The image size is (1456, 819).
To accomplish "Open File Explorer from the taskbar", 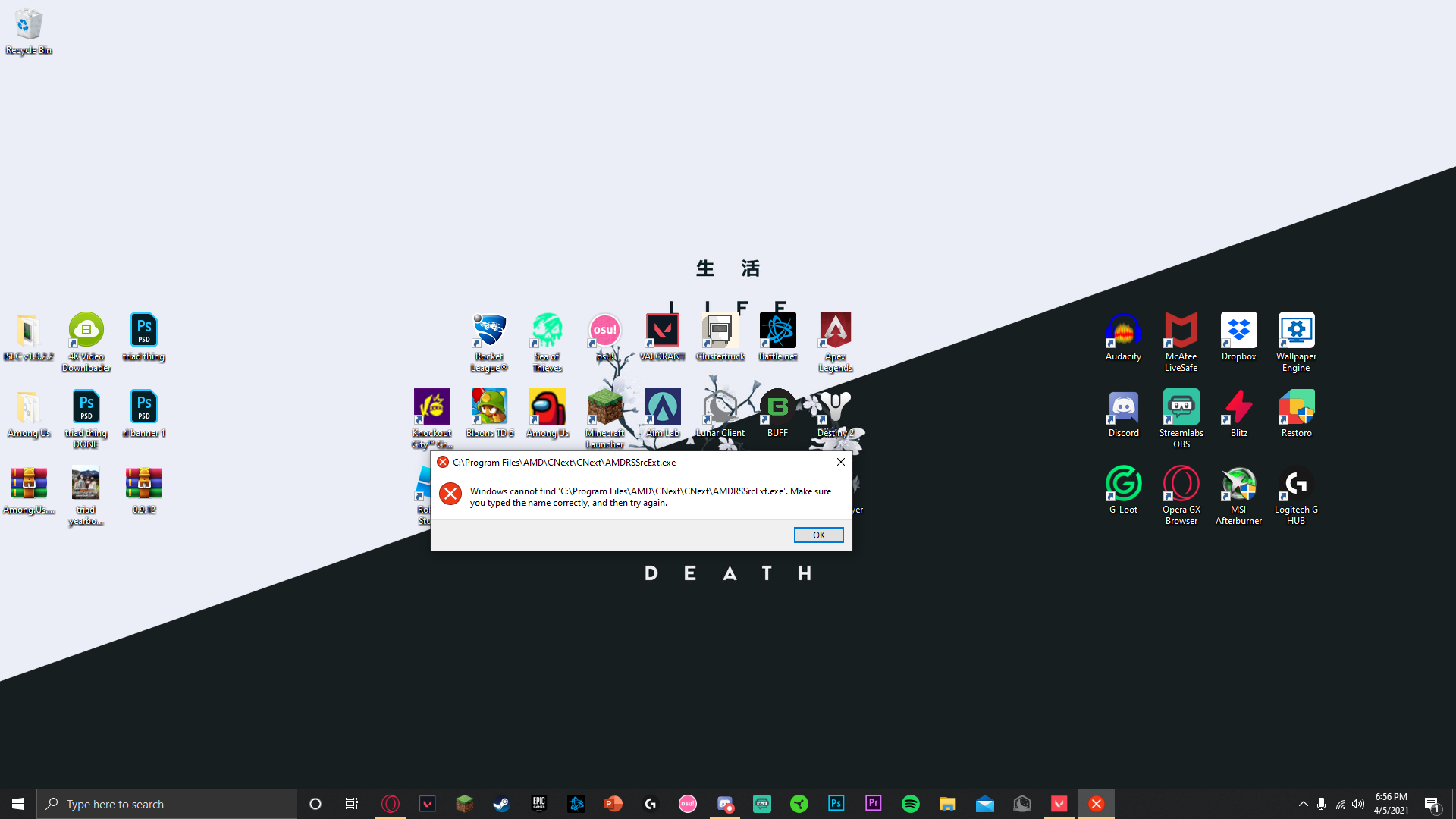I will [947, 804].
